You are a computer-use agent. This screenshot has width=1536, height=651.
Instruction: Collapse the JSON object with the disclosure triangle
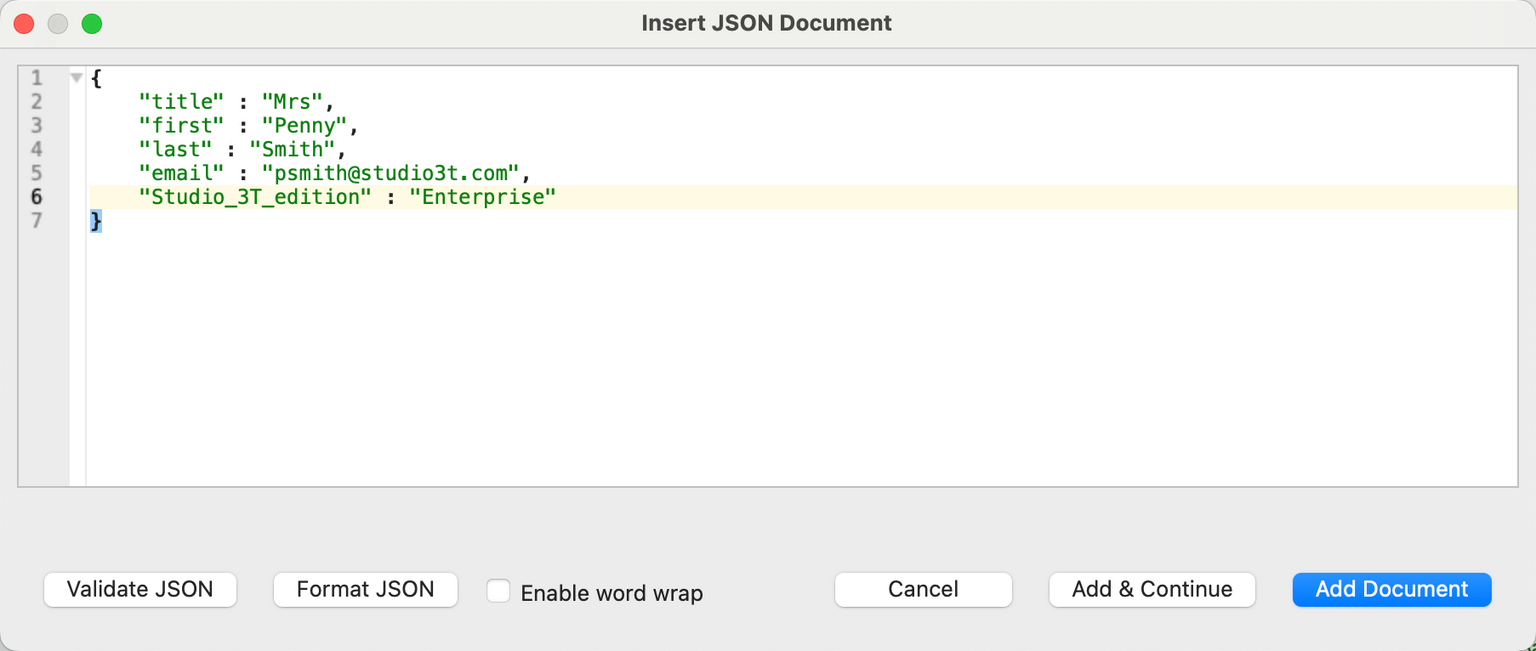(76, 77)
